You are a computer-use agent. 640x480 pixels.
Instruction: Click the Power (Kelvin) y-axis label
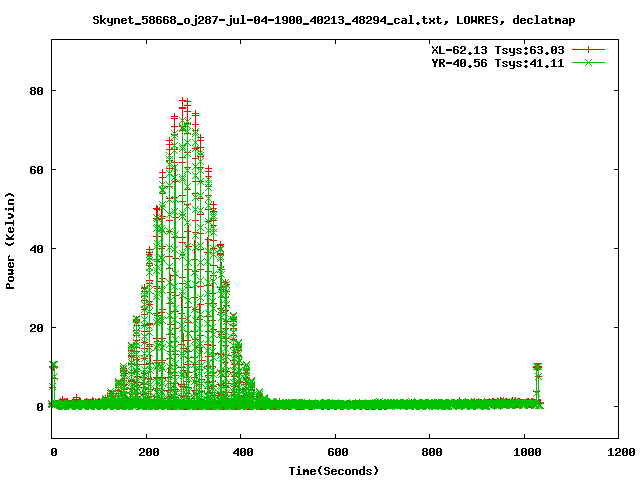coord(10,241)
